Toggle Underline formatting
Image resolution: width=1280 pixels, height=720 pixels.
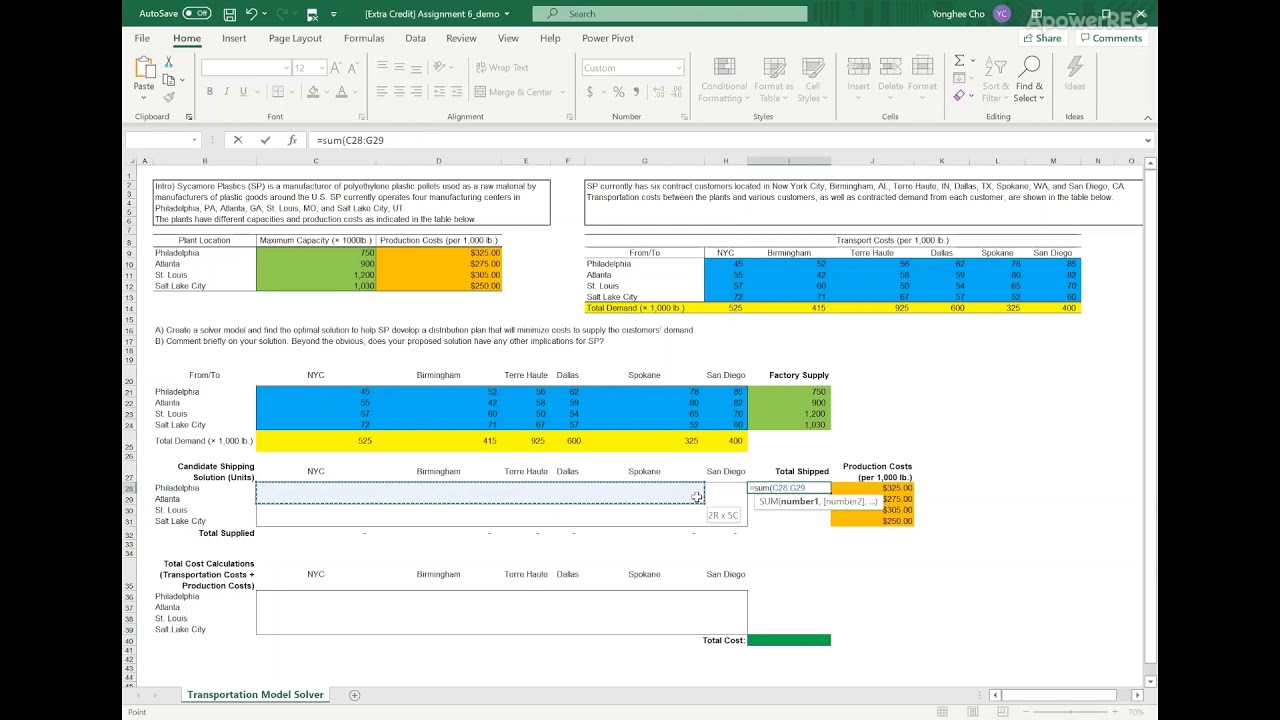coord(243,92)
